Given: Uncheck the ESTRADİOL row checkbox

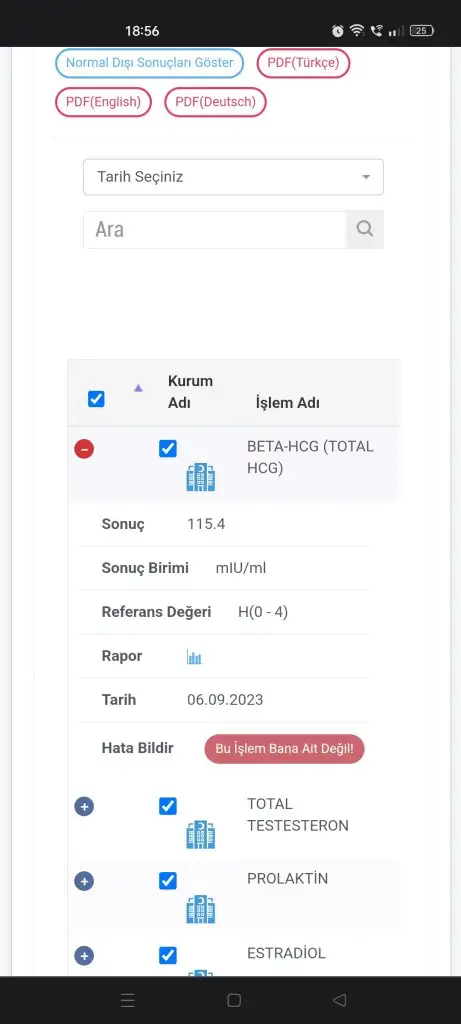Looking at the screenshot, I should tap(168, 955).
